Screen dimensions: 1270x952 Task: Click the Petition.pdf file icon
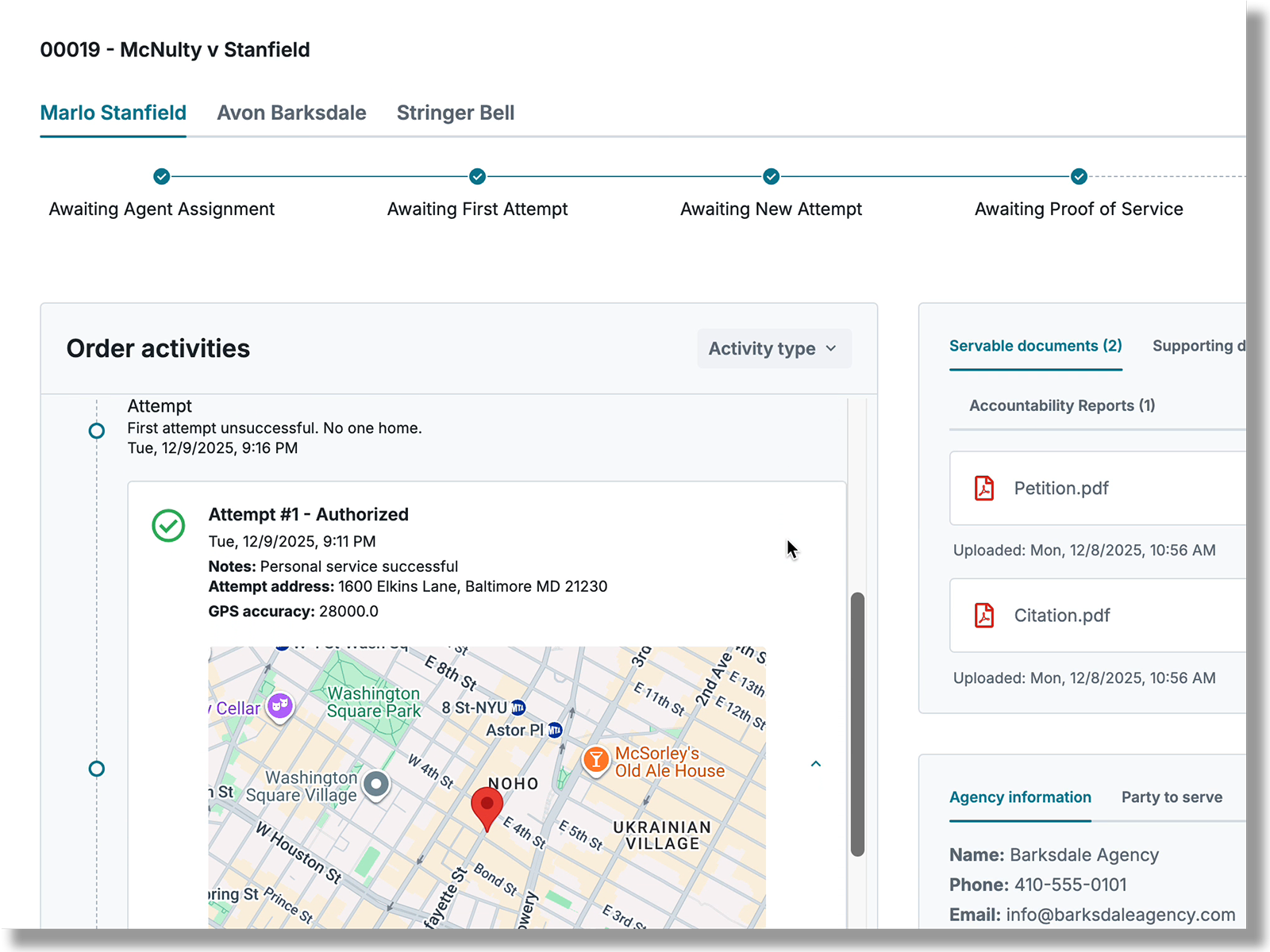coord(984,488)
